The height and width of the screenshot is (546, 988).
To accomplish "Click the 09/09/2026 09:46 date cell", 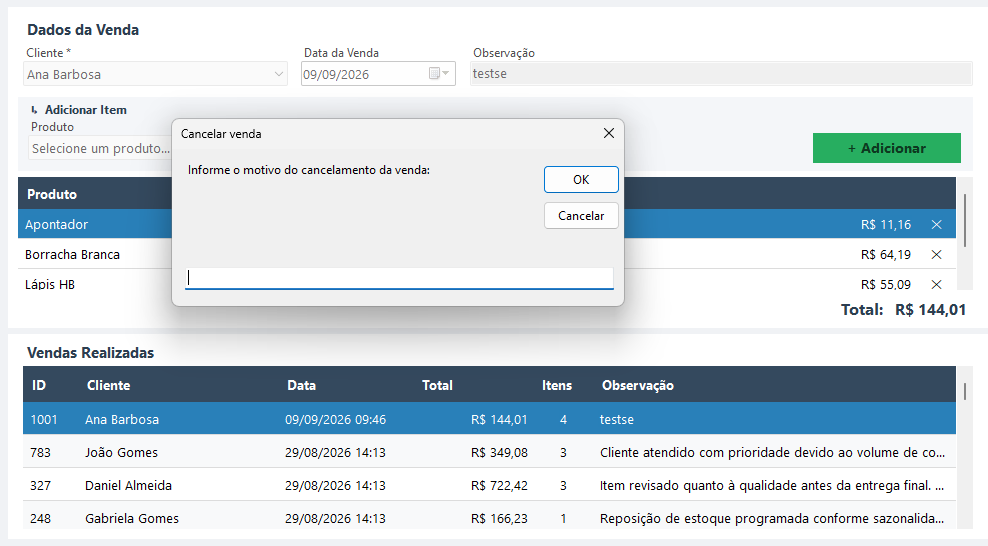I will point(335,419).
